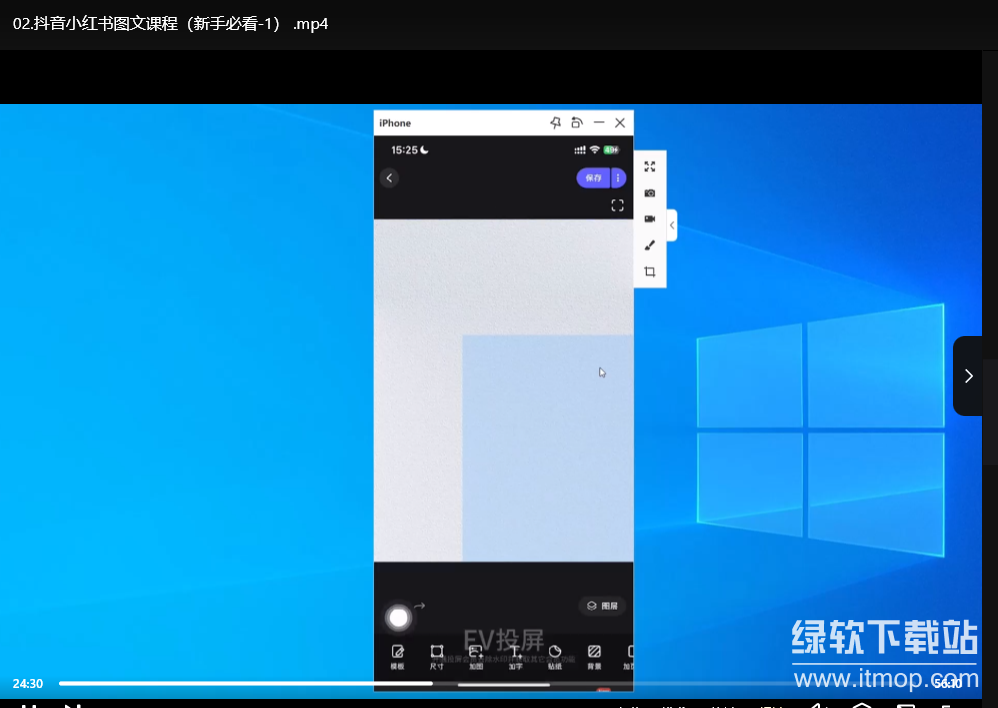This screenshot has height=708, width=998.
Task: Rotate the mirrored iPhone screen
Action: click(x=577, y=123)
